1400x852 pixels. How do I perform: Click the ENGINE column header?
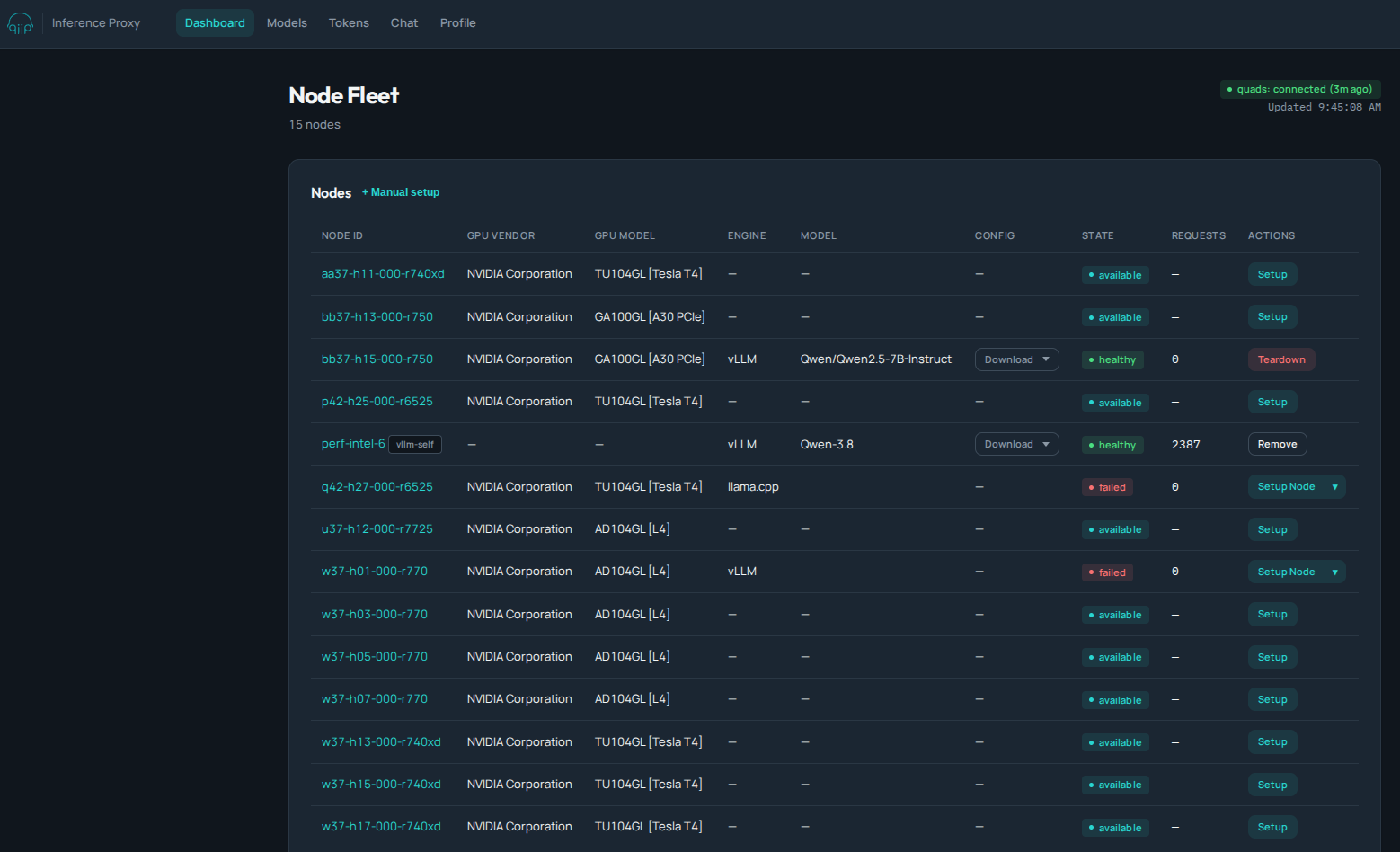747,235
